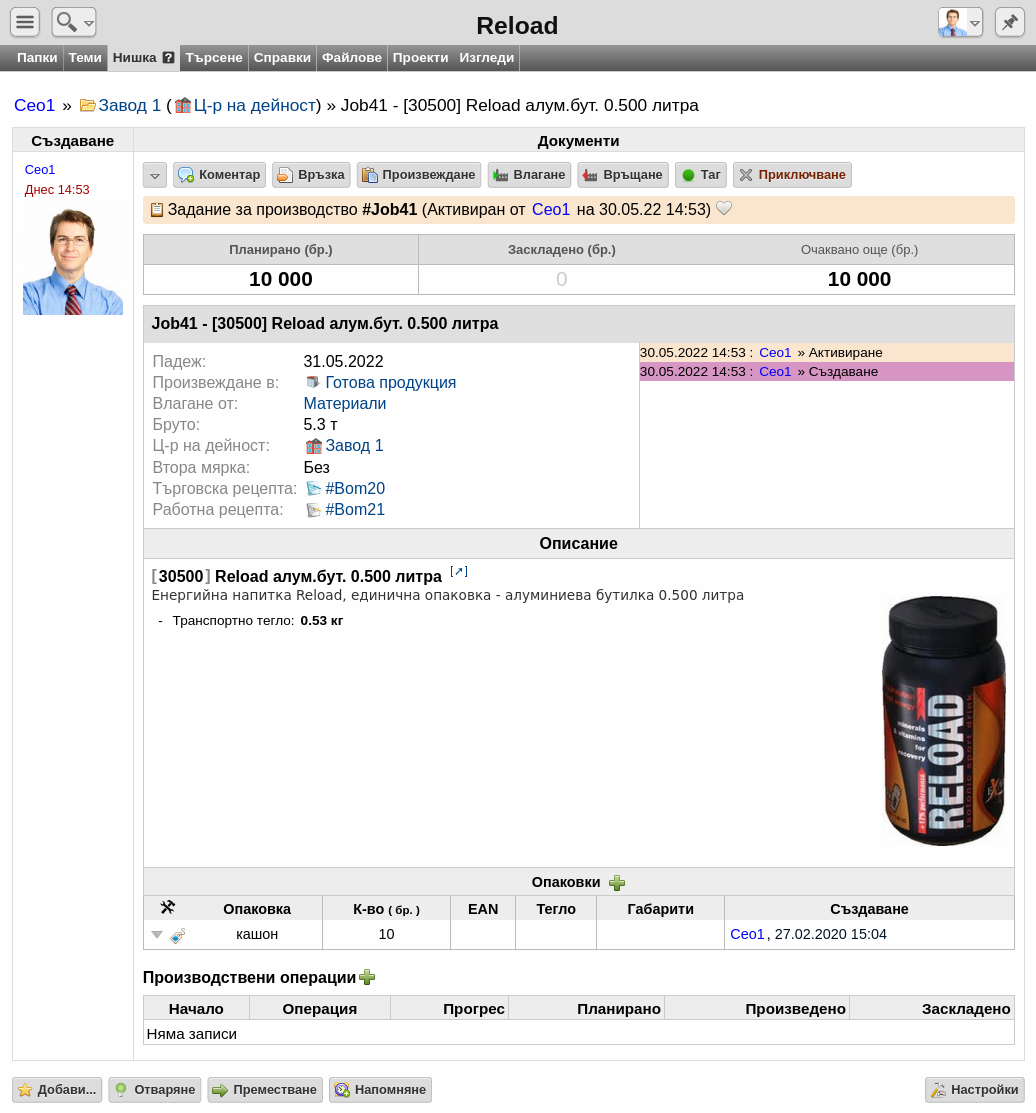Image resolution: width=1036 pixels, height=1113 pixels.
Task: Expand the search options dropdown arrow
Action: 89,23
